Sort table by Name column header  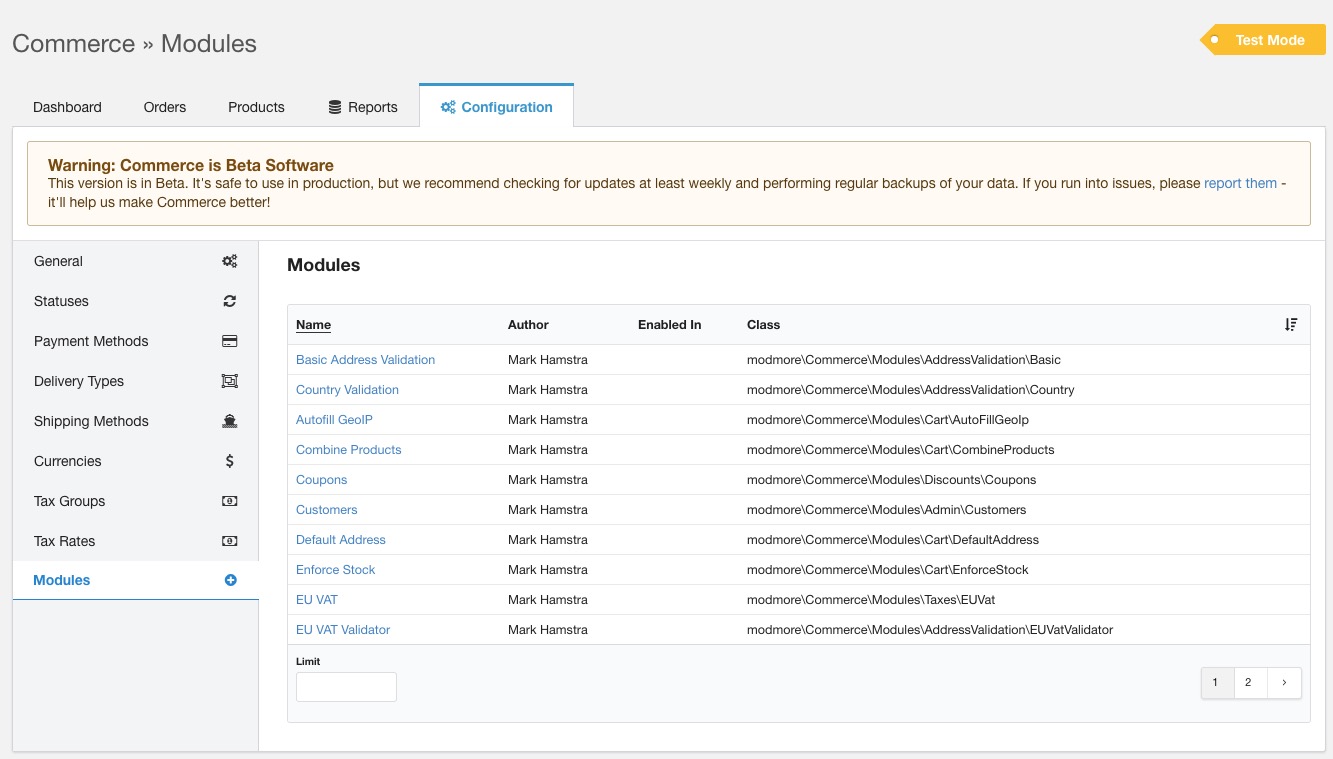313,325
